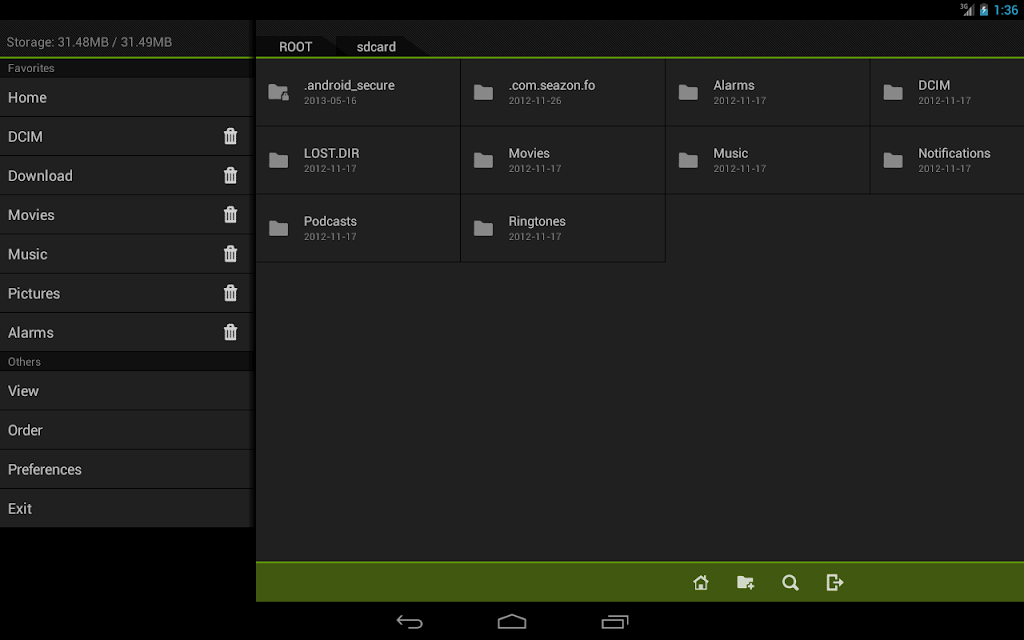This screenshot has height=640, width=1024.
Task: Open search using magnifier icon
Action: [790, 582]
